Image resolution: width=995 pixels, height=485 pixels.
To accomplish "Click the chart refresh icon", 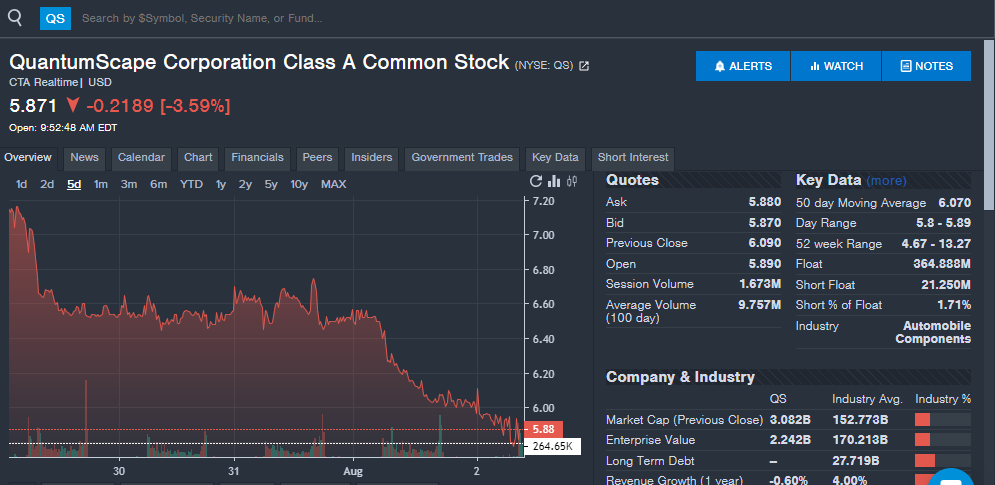I will coord(536,182).
